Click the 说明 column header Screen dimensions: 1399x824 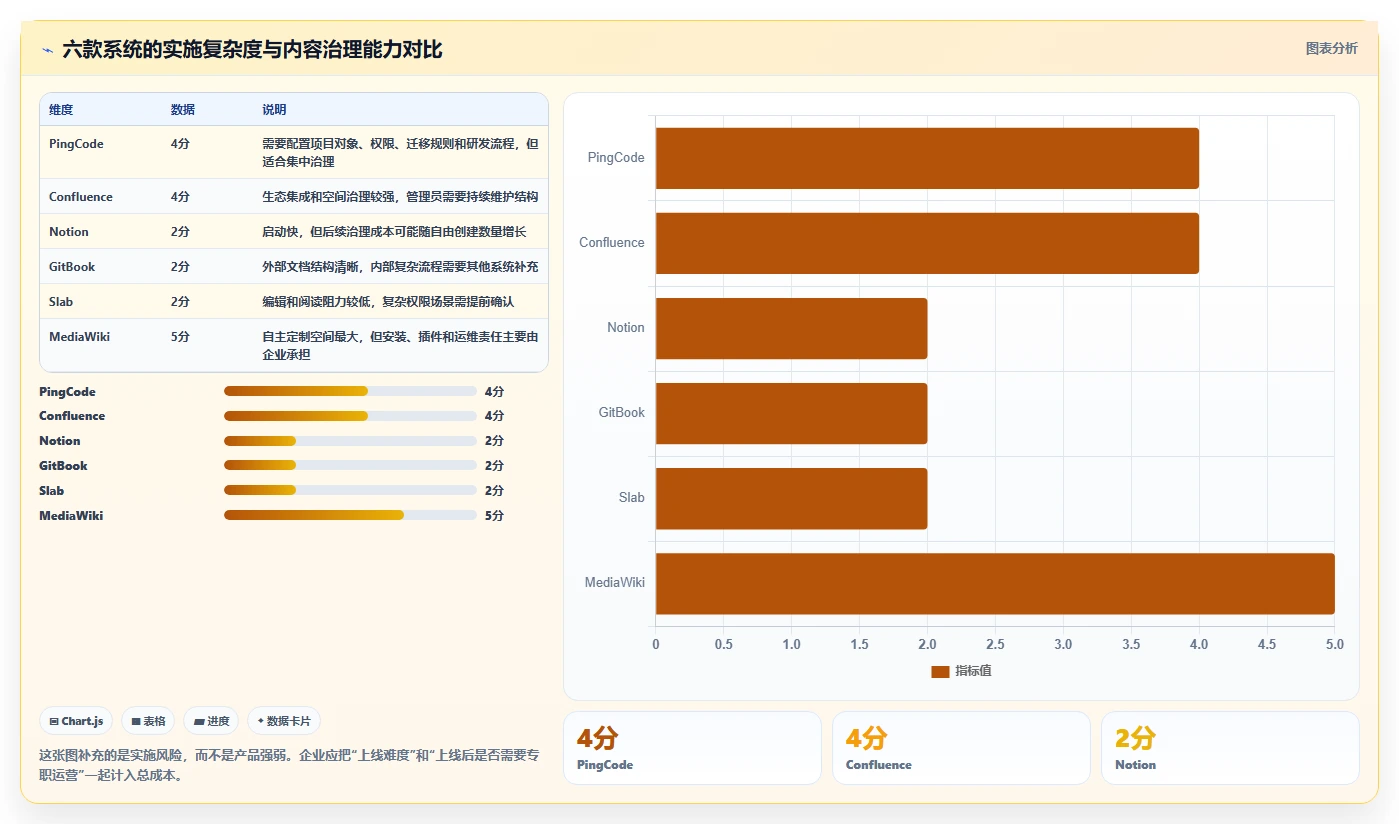tap(274, 109)
